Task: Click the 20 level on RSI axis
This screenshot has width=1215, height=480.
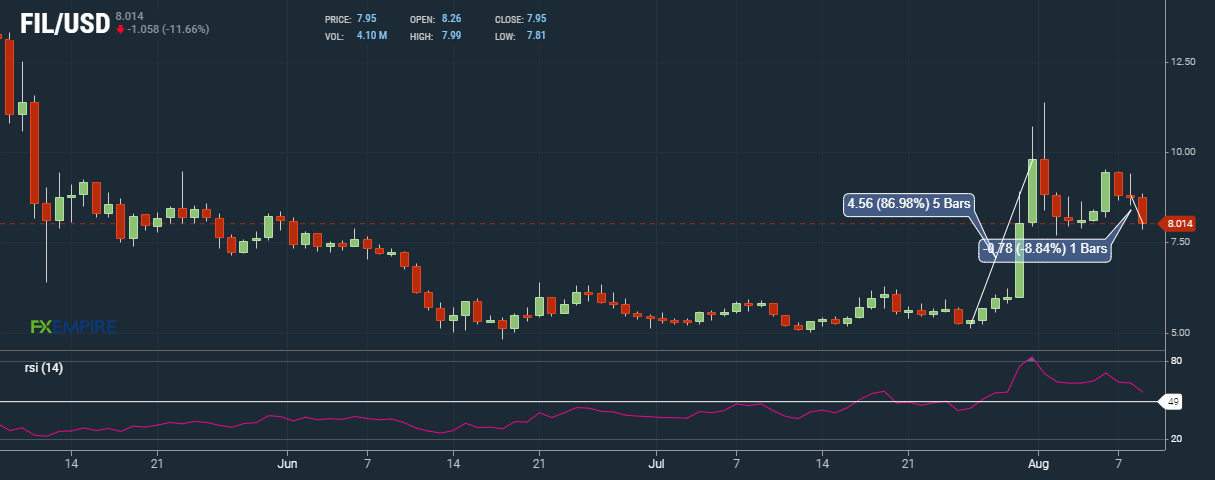Action: coord(1177,439)
